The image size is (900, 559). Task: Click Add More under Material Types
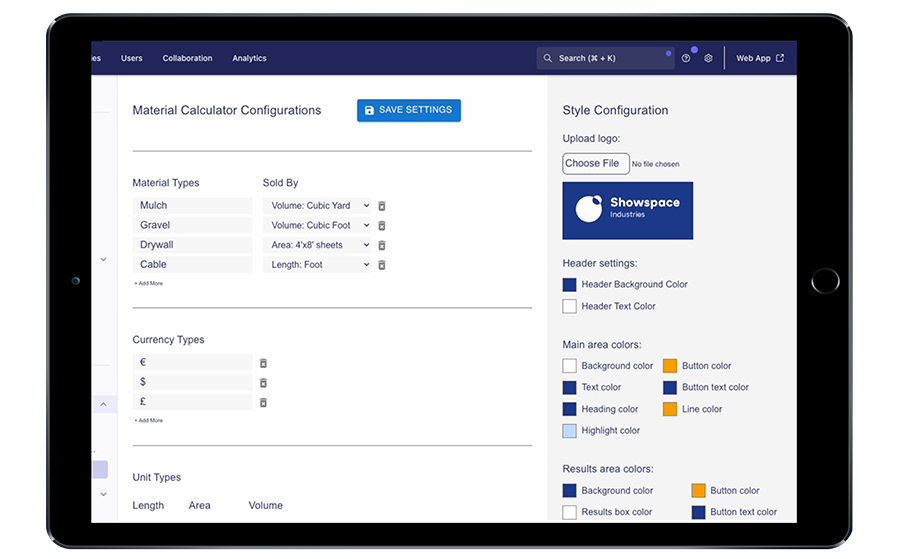(x=148, y=284)
